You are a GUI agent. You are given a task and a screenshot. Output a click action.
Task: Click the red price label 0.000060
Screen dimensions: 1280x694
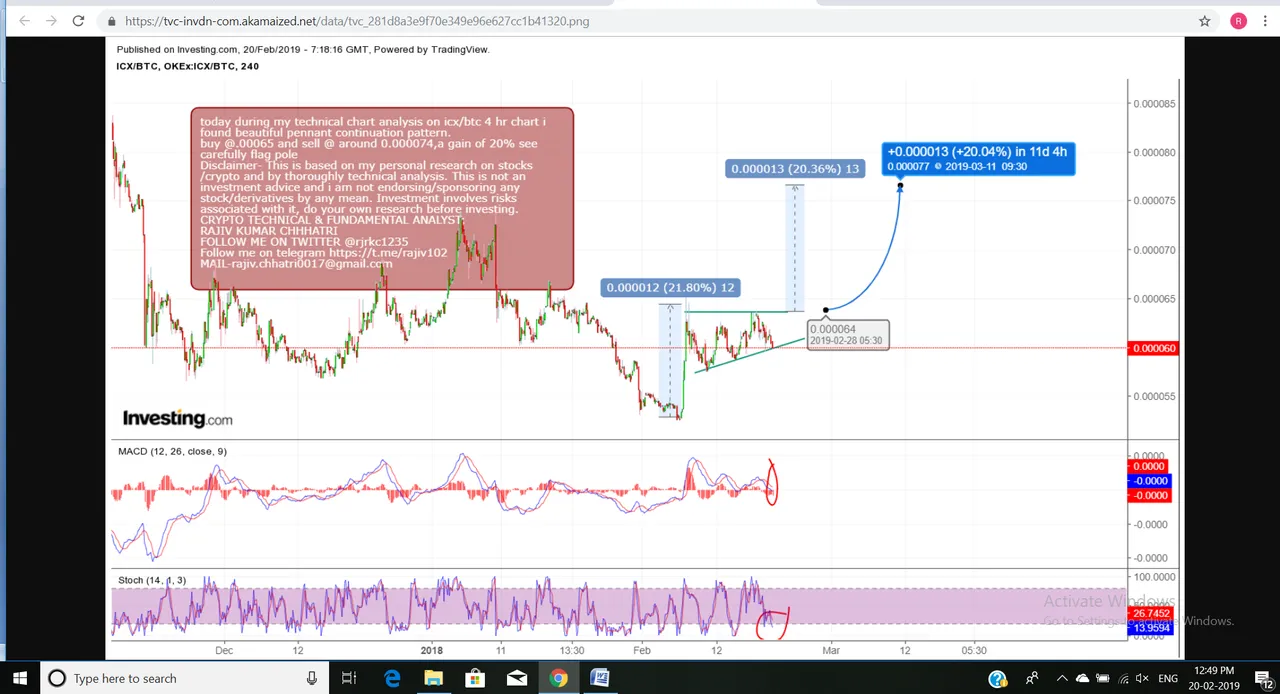[x=1153, y=348]
